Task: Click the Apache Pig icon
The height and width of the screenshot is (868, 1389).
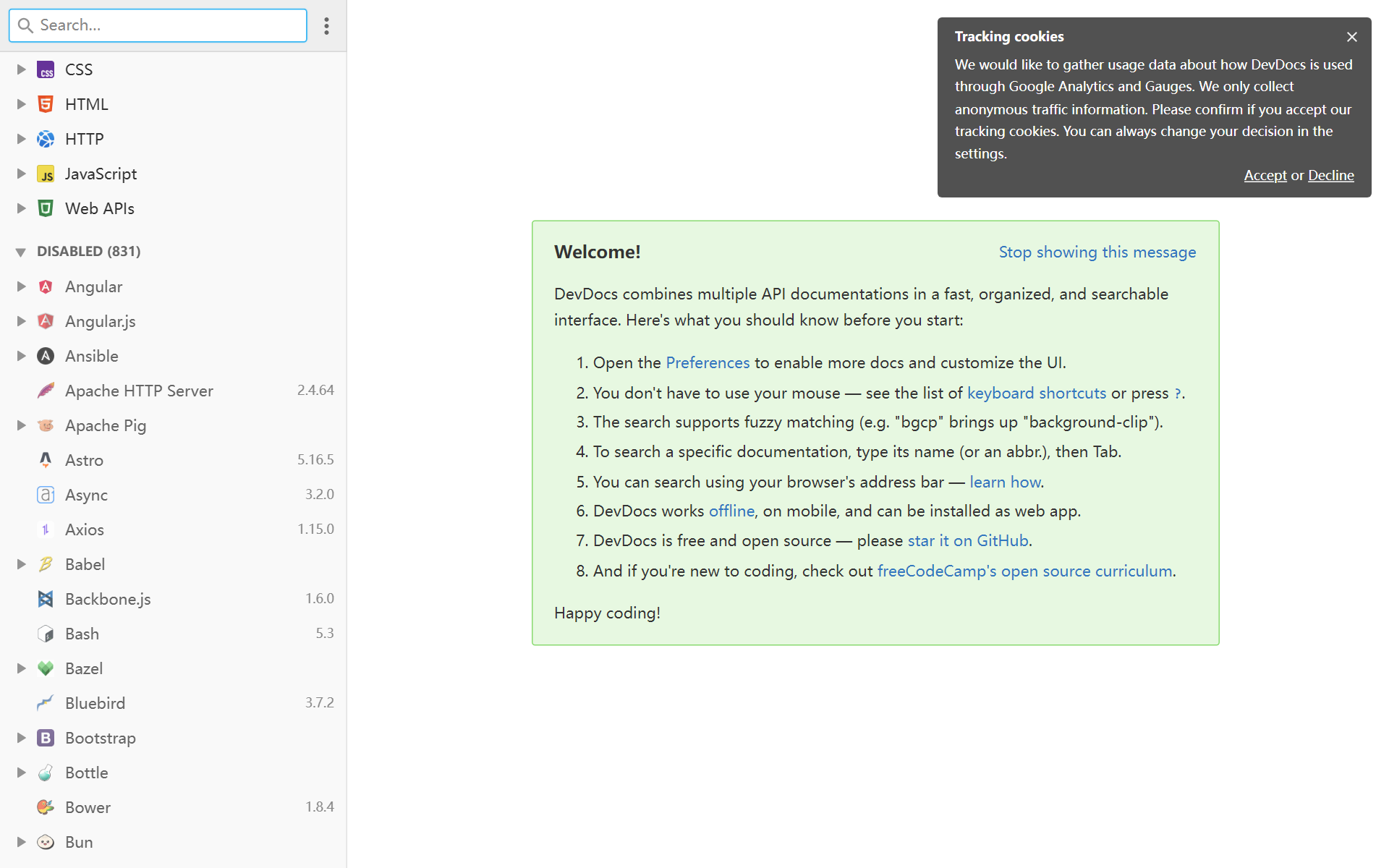Action: click(x=46, y=425)
